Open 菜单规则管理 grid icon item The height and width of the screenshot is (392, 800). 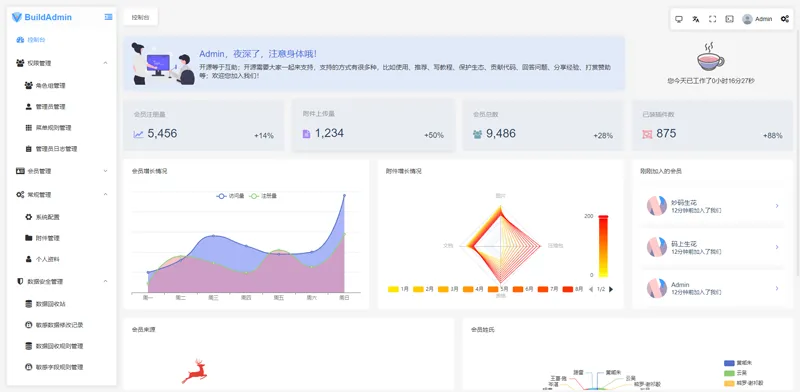[x=61, y=128]
